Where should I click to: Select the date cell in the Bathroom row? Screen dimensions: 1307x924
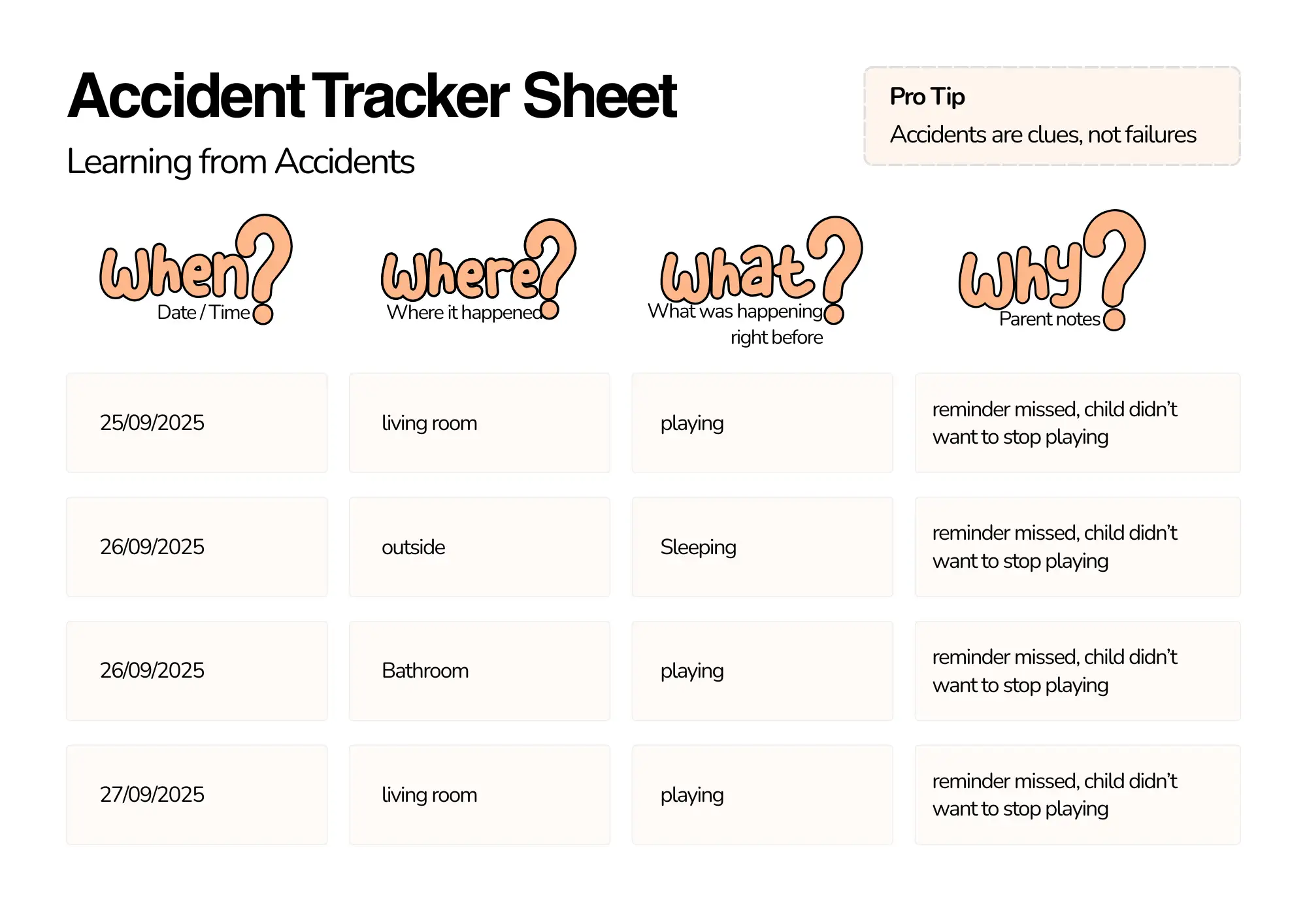pos(197,671)
